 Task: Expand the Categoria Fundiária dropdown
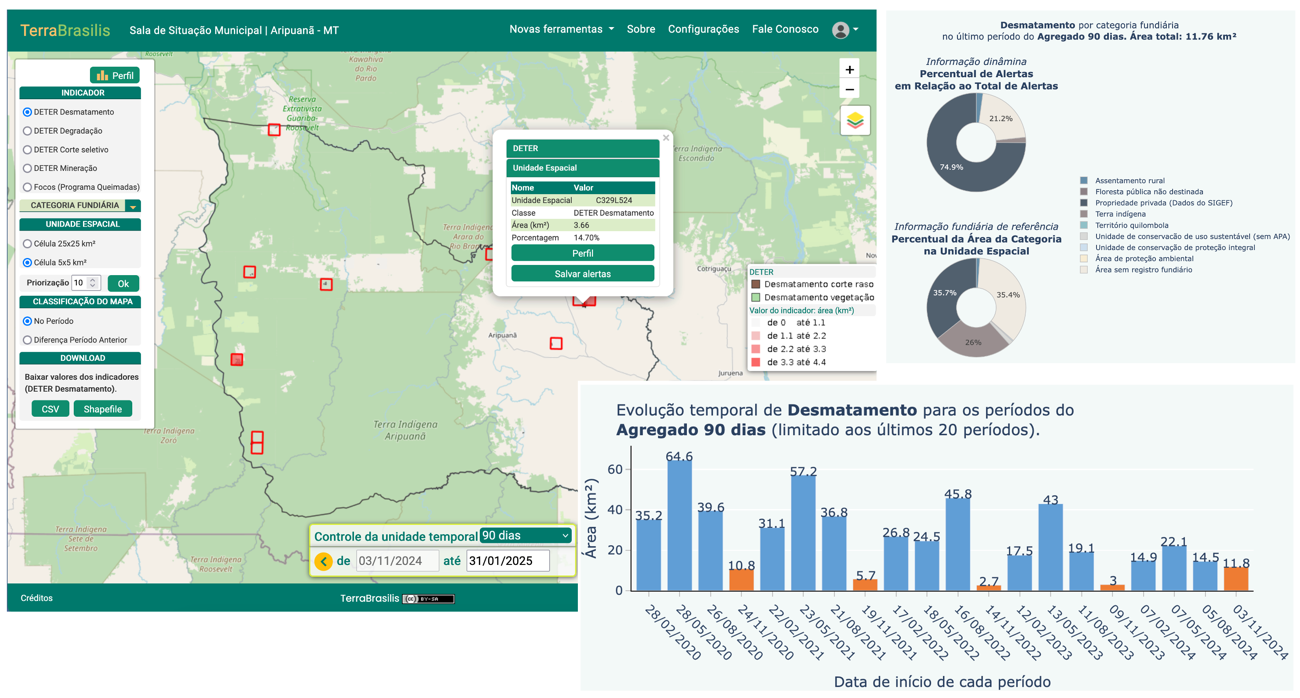132,206
